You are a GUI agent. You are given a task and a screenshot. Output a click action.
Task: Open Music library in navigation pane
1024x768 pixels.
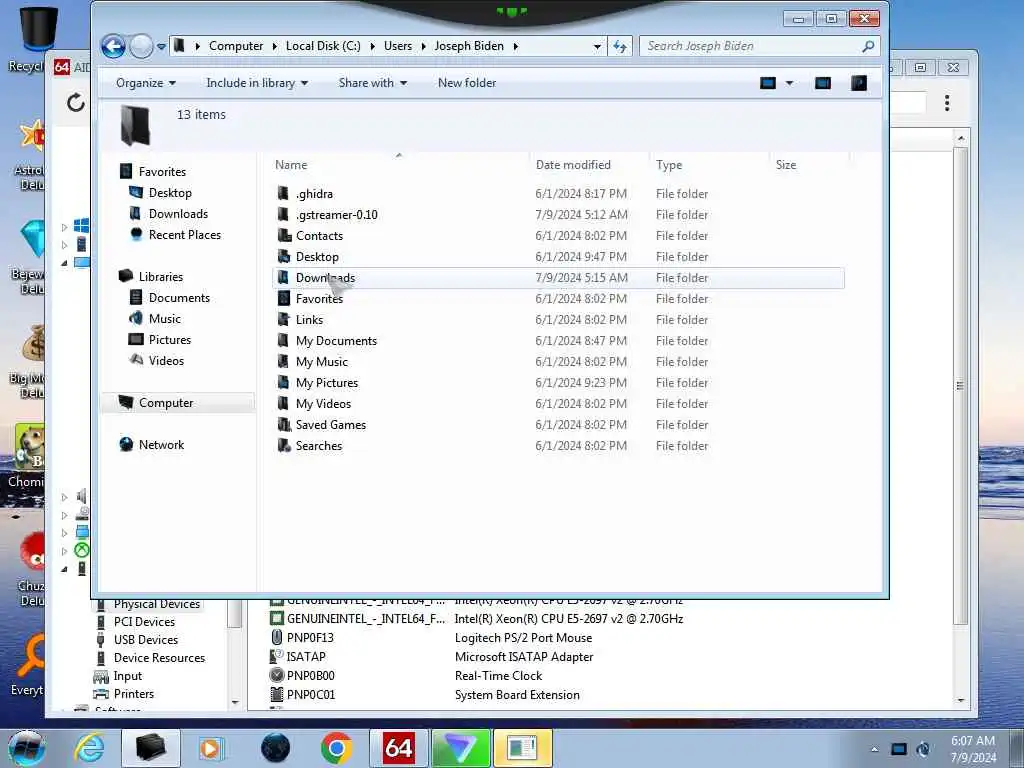tap(165, 319)
